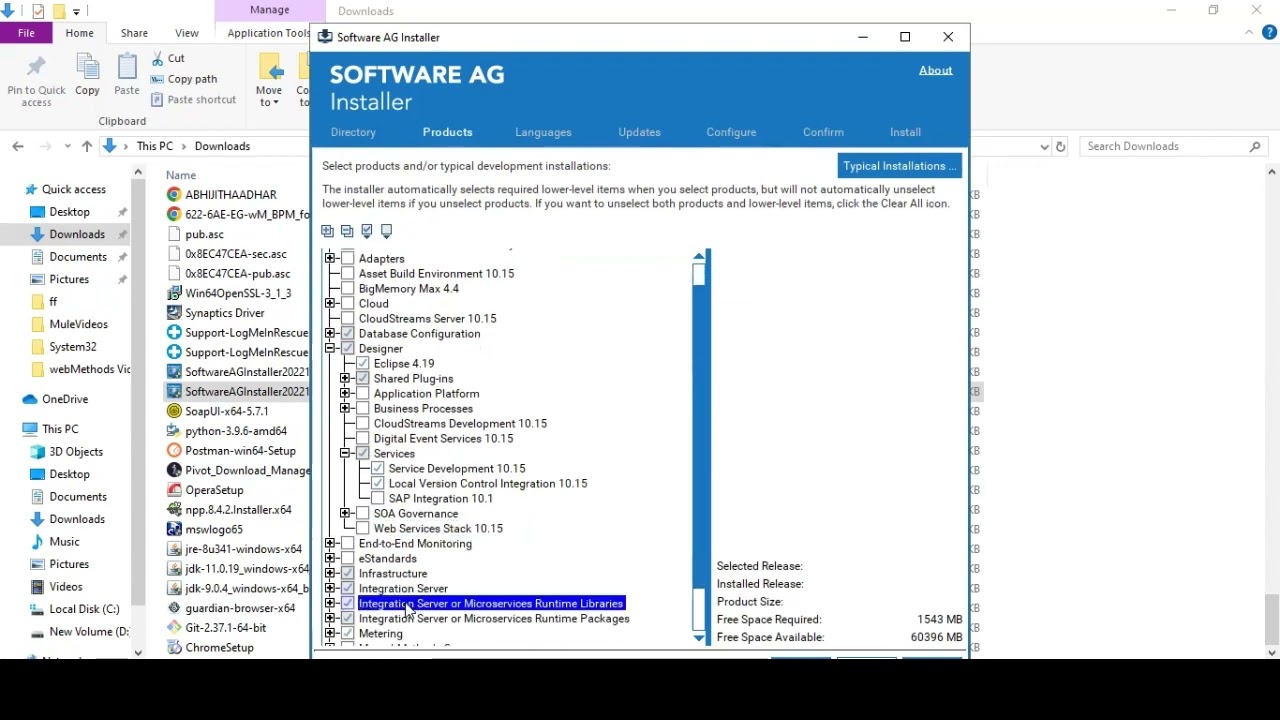Viewport: 1280px width, 720px height.
Task: Expand the Adapters tree node
Action: 330,259
